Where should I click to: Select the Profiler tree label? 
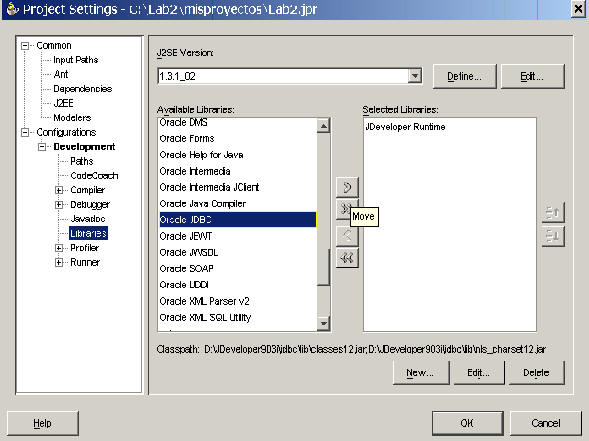[x=85, y=248]
